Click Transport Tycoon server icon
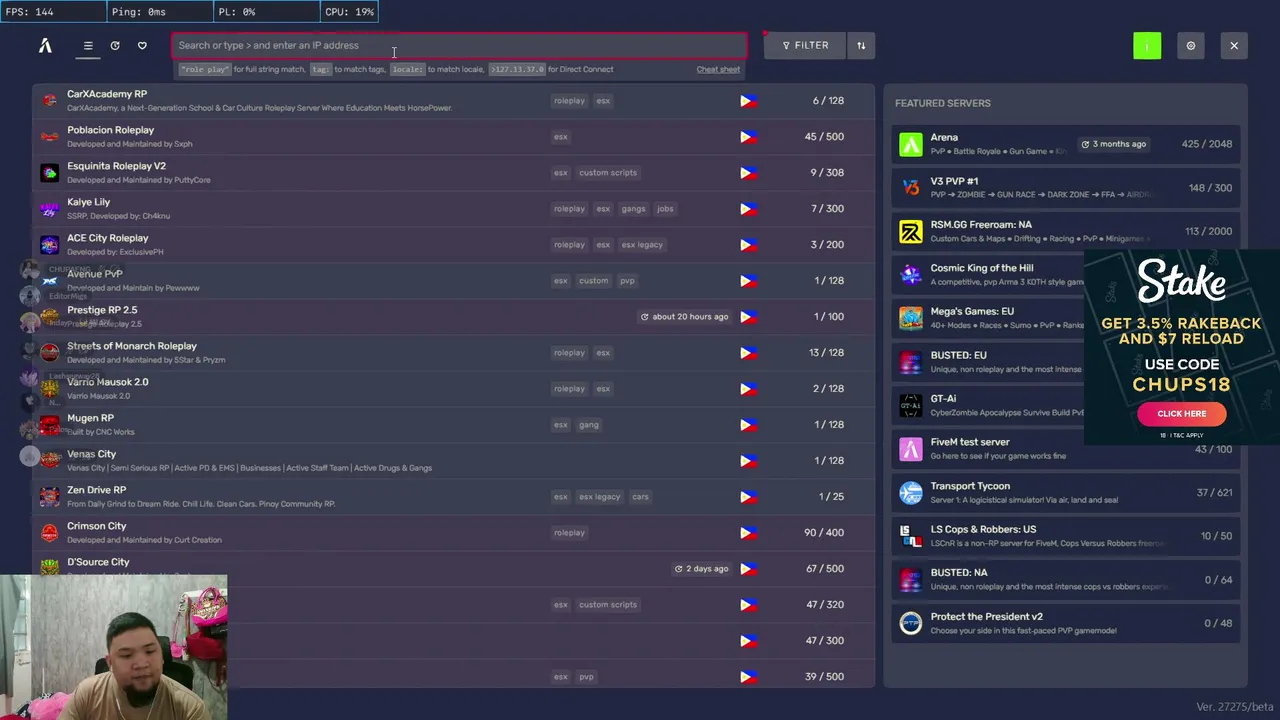The image size is (1280, 720). pyautogui.click(x=910, y=493)
